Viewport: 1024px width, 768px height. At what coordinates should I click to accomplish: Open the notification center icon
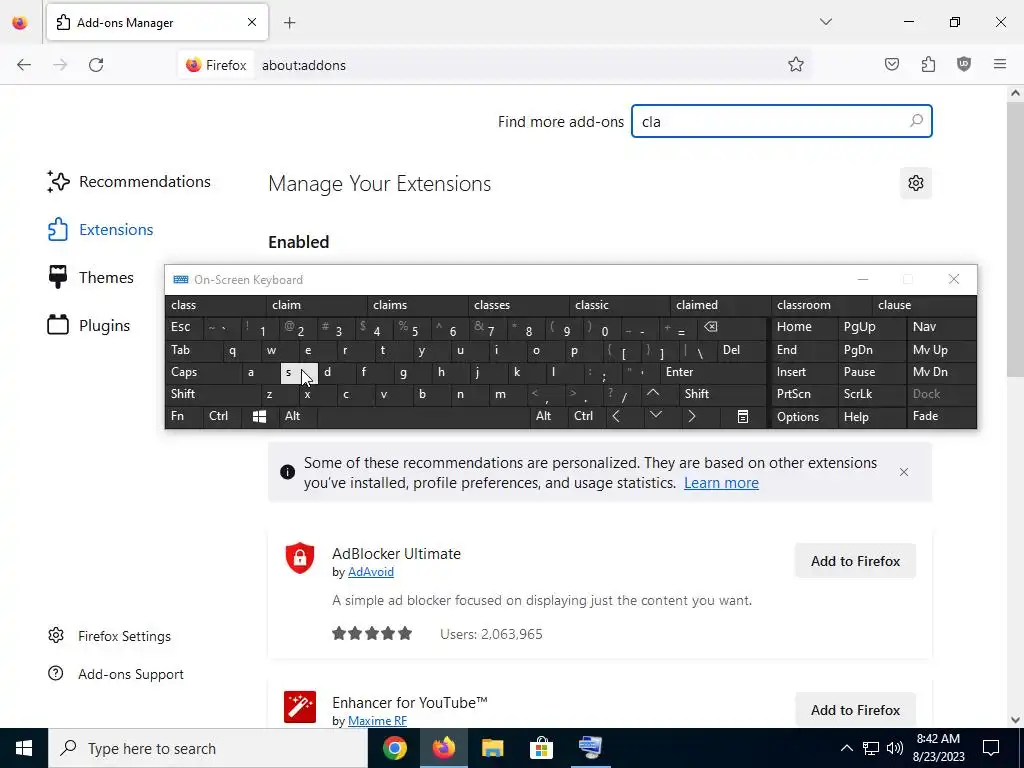click(x=991, y=748)
